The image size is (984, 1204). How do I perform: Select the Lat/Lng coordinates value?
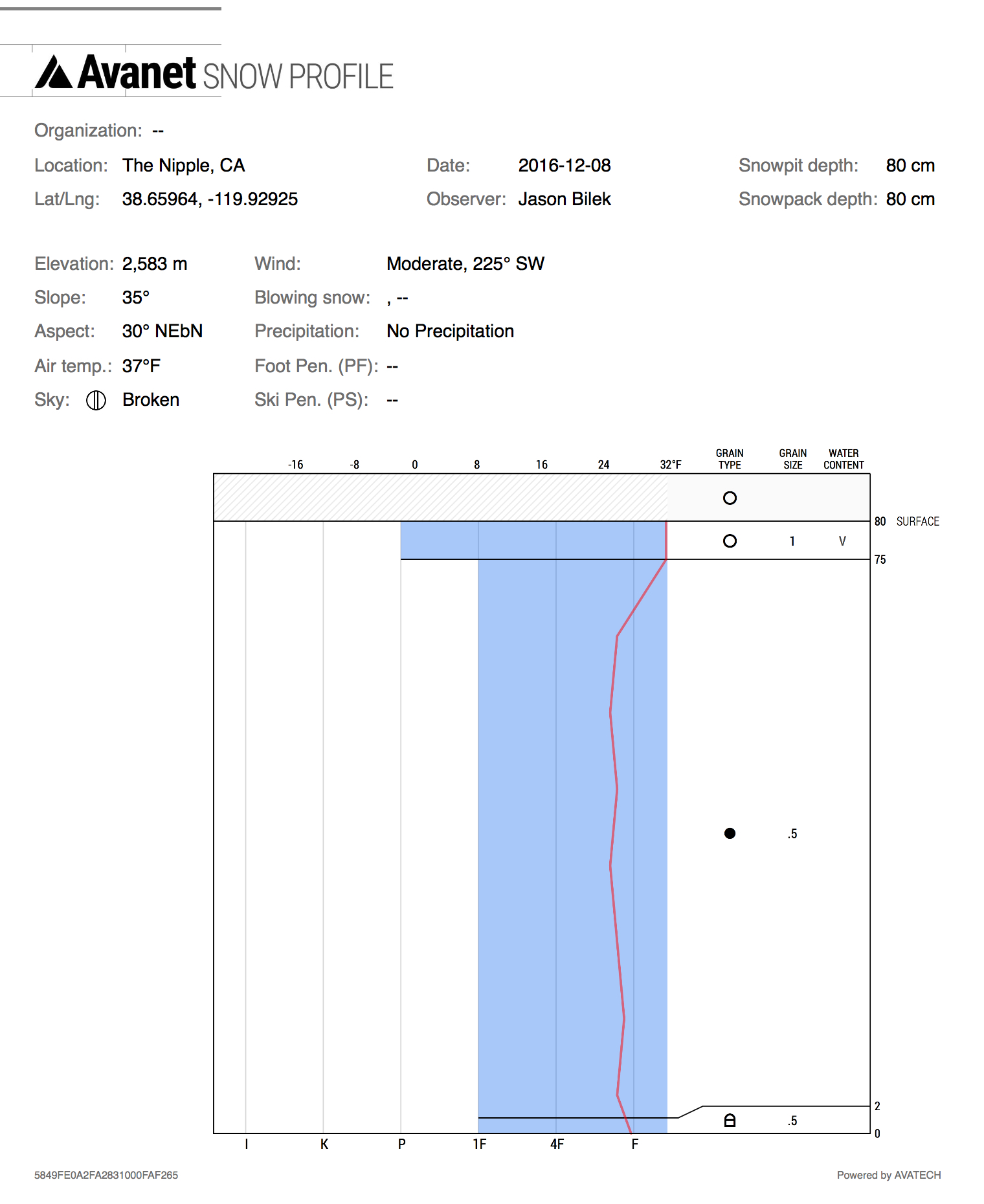(x=210, y=199)
